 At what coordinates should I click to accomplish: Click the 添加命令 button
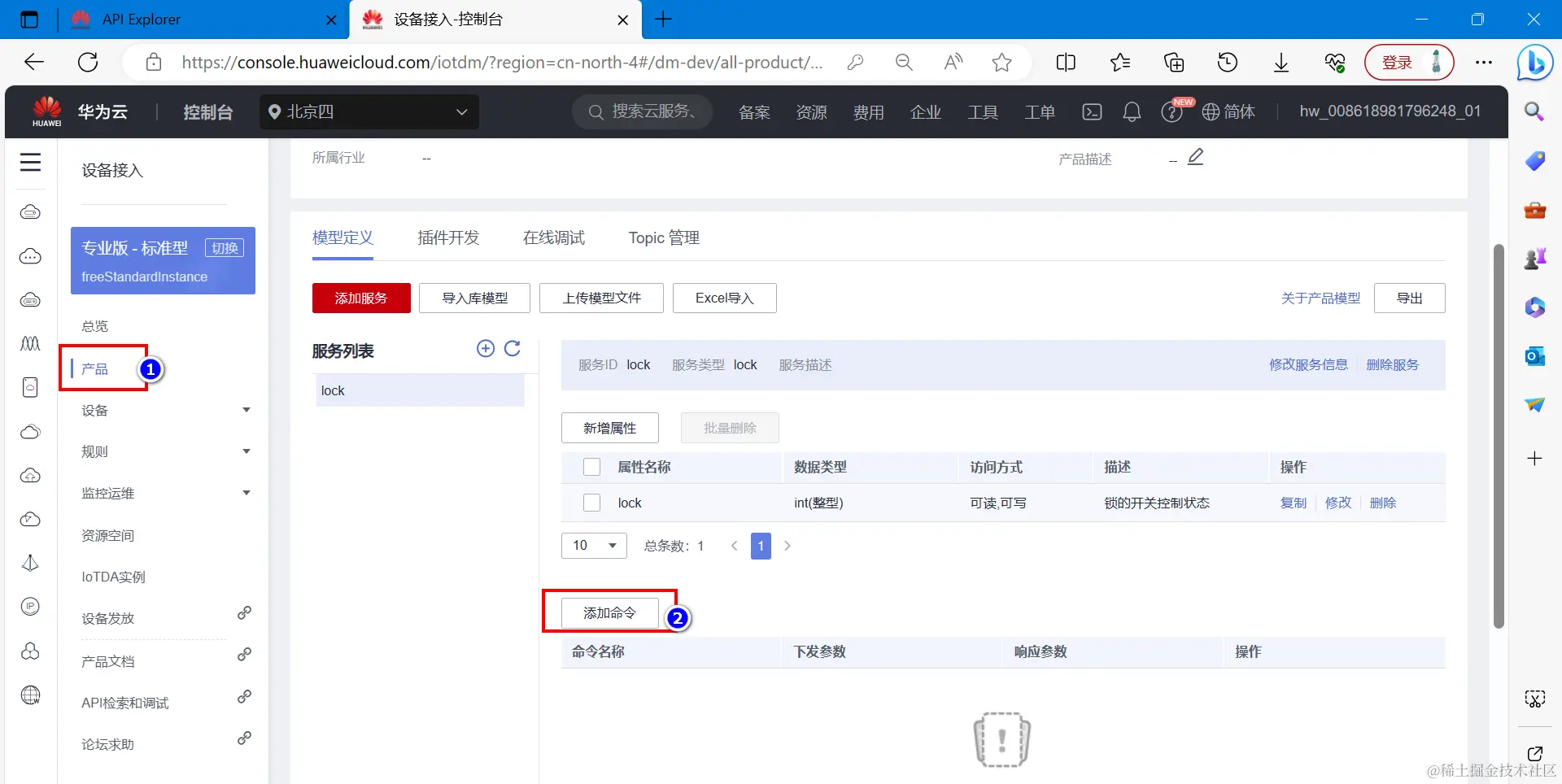tap(609, 613)
